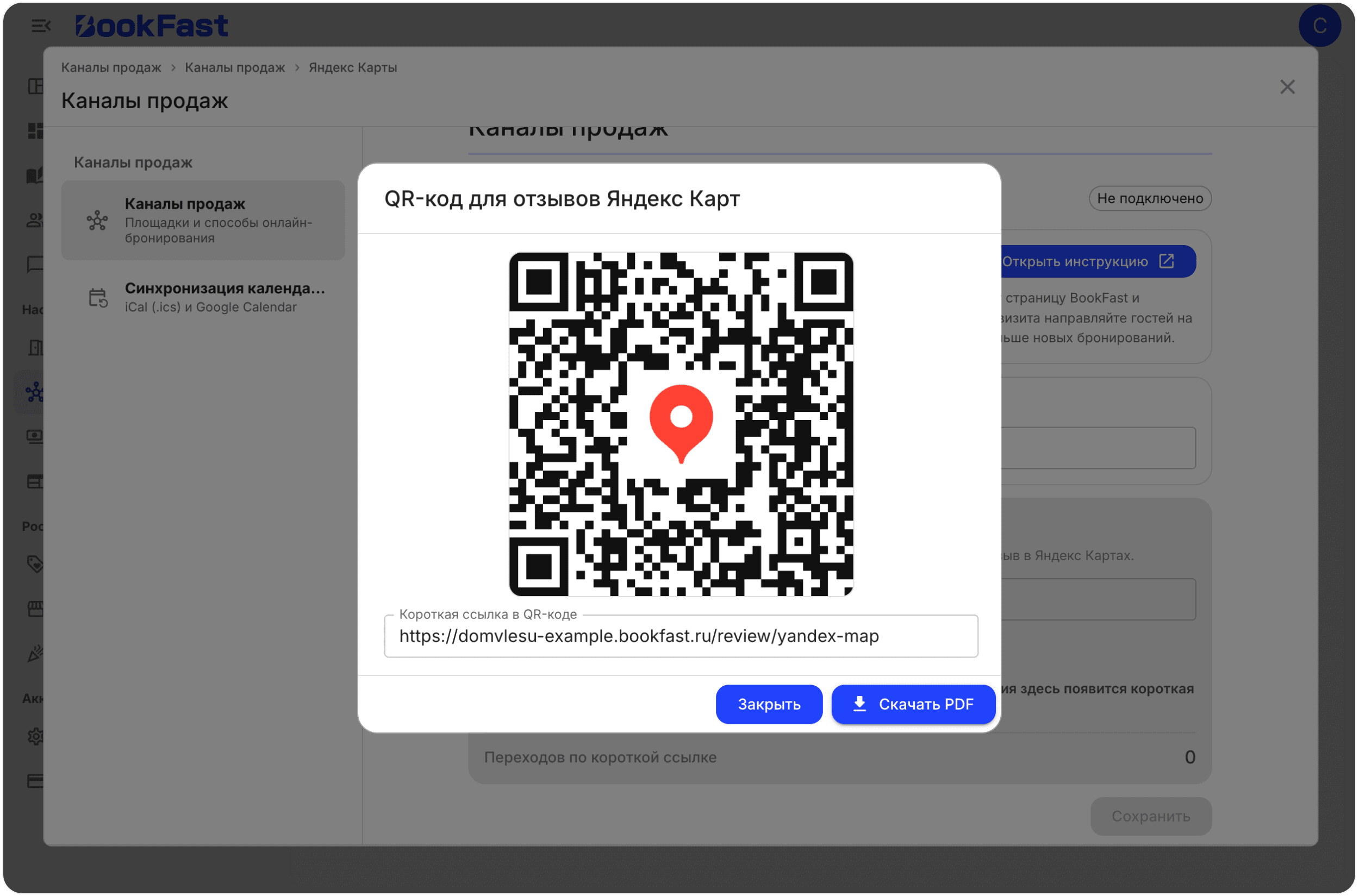The height and width of the screenshot is (896, 1359).
Task: Open the user avatar "C" menu
Action: pyautogui.click(x=1319, y=25)
